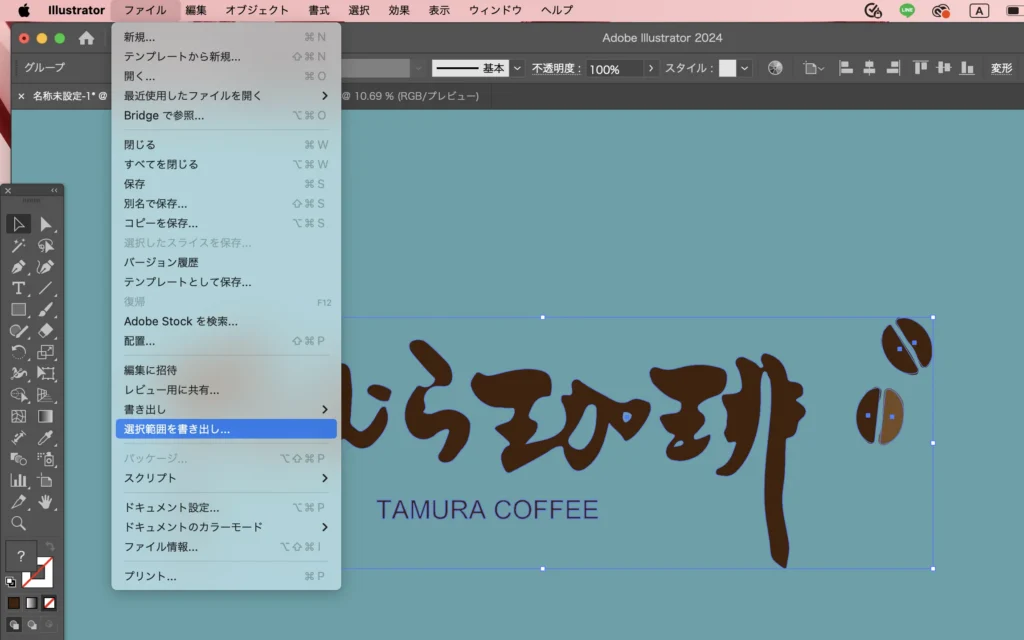Click the Recolor Artwork wheel icon
The width and height of the screenshot is (1024, 640).
[x=775, y=68]
